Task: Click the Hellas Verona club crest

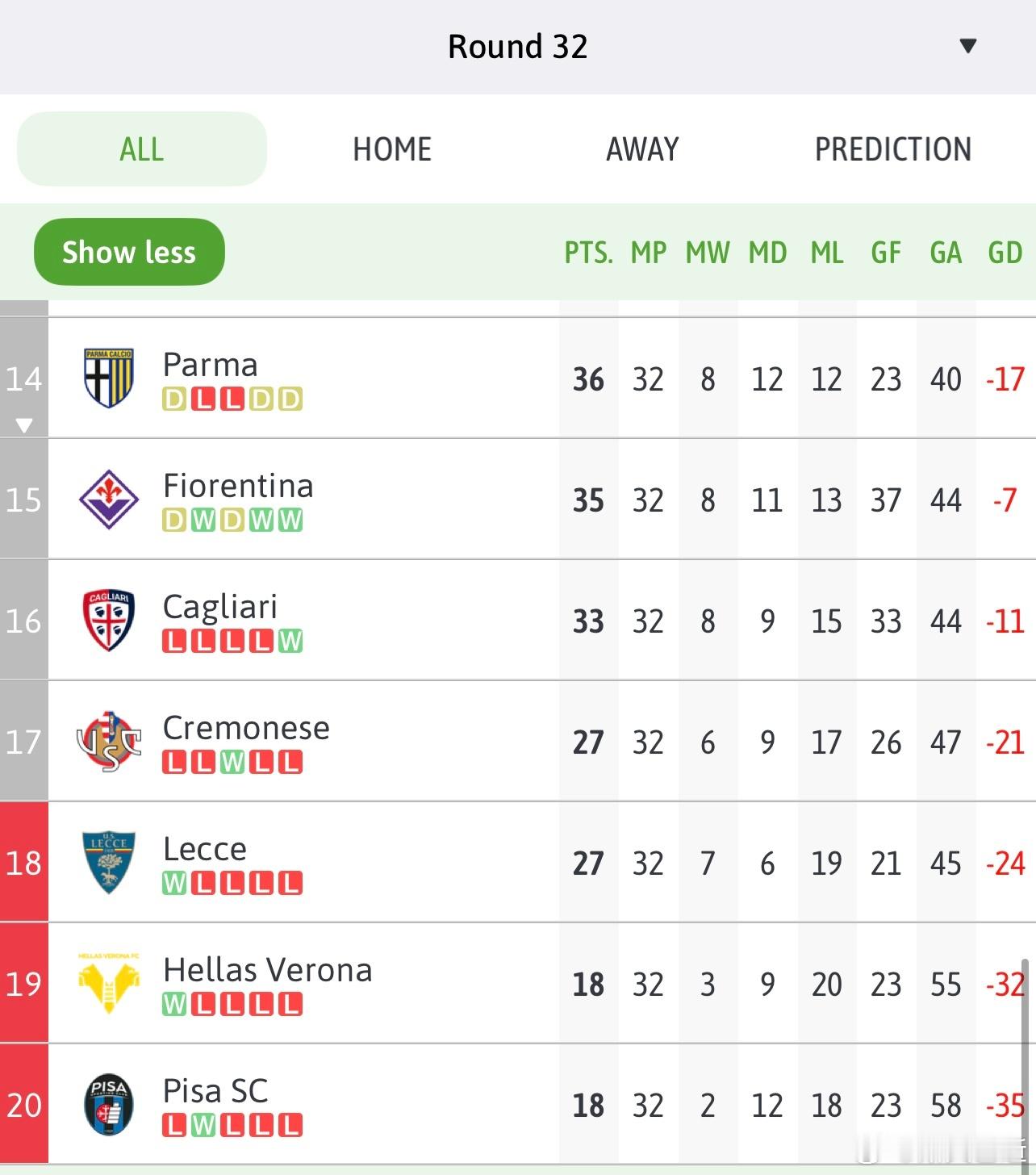Action: (x=109, y=983)
